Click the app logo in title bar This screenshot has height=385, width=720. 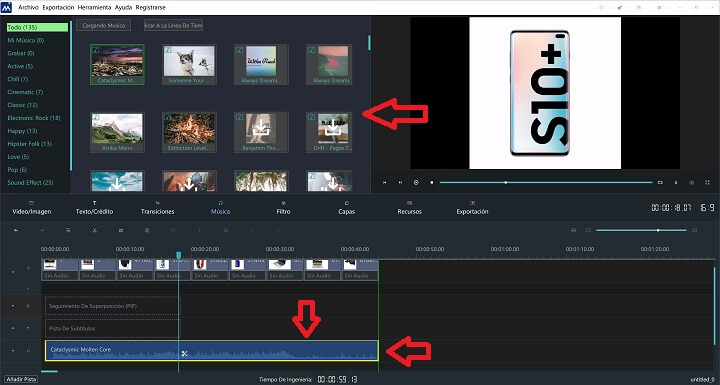click(6, 7)
